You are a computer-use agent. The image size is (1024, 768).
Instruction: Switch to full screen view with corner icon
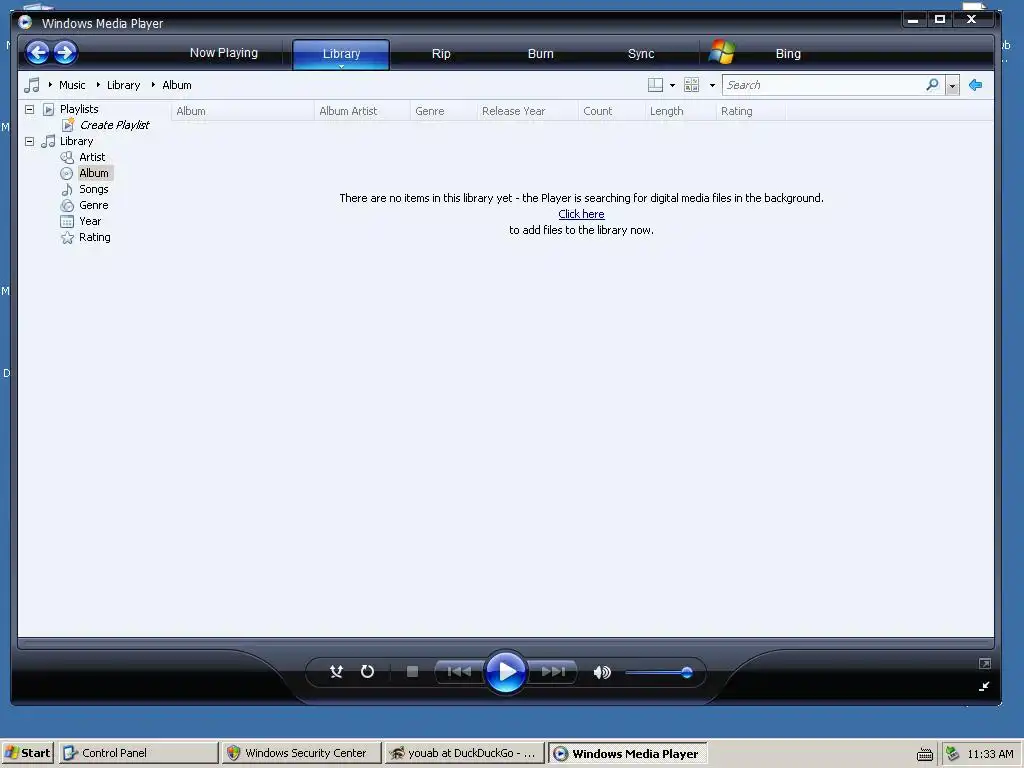tap(985, 664)
